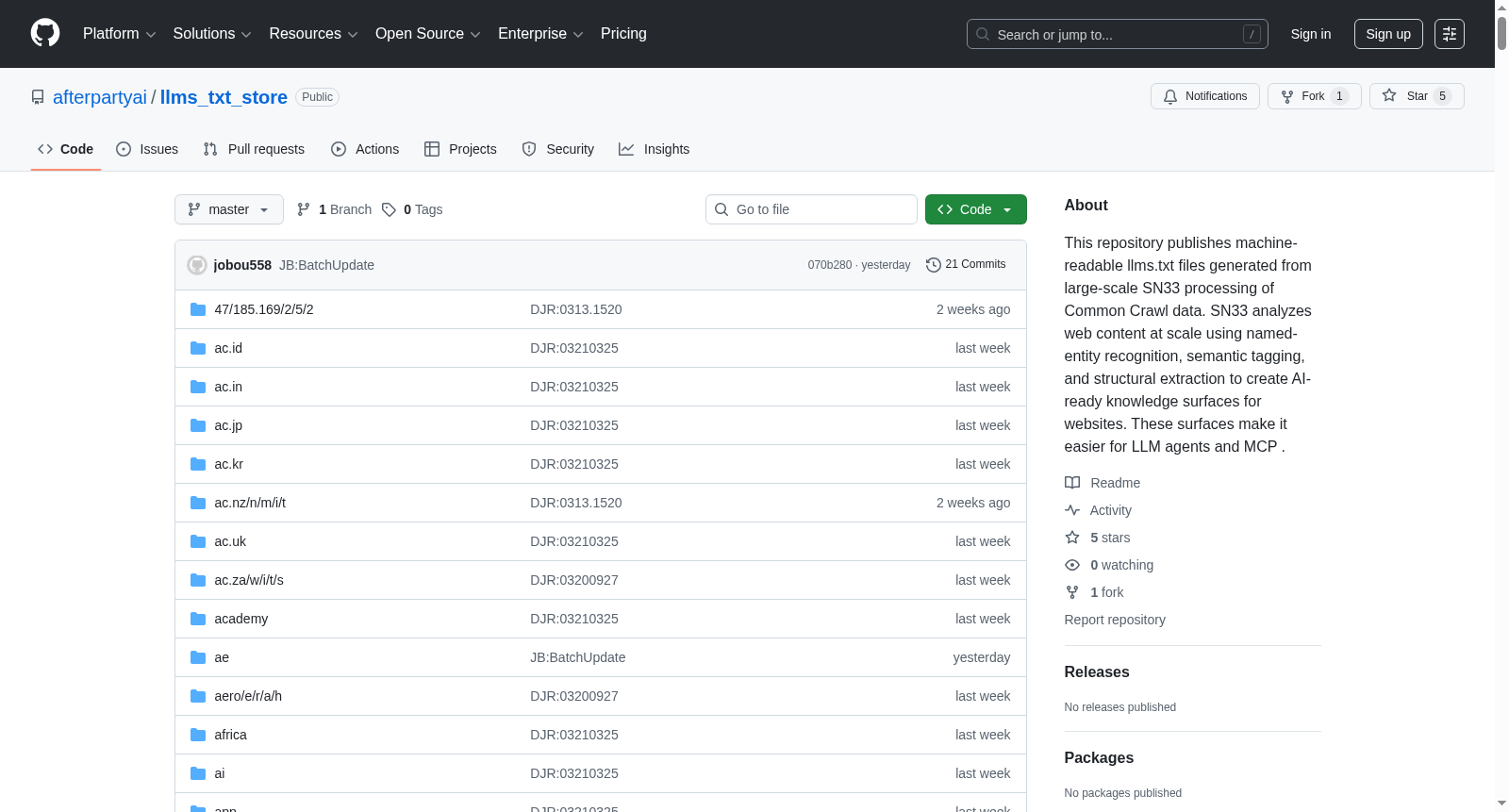The height and width of the screenshot is (812, 1509).
Task: Expand the Enterprise menu
Action: (x=540, y=34)
